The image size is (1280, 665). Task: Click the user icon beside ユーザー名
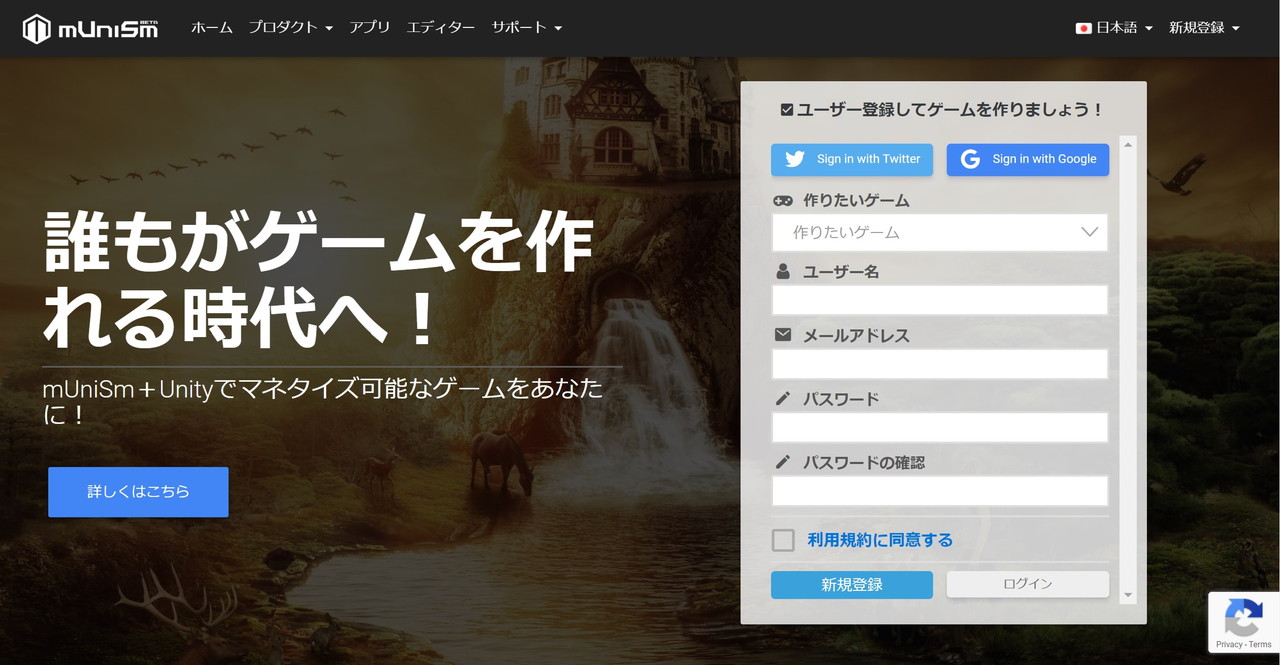[x=783, y=271]
